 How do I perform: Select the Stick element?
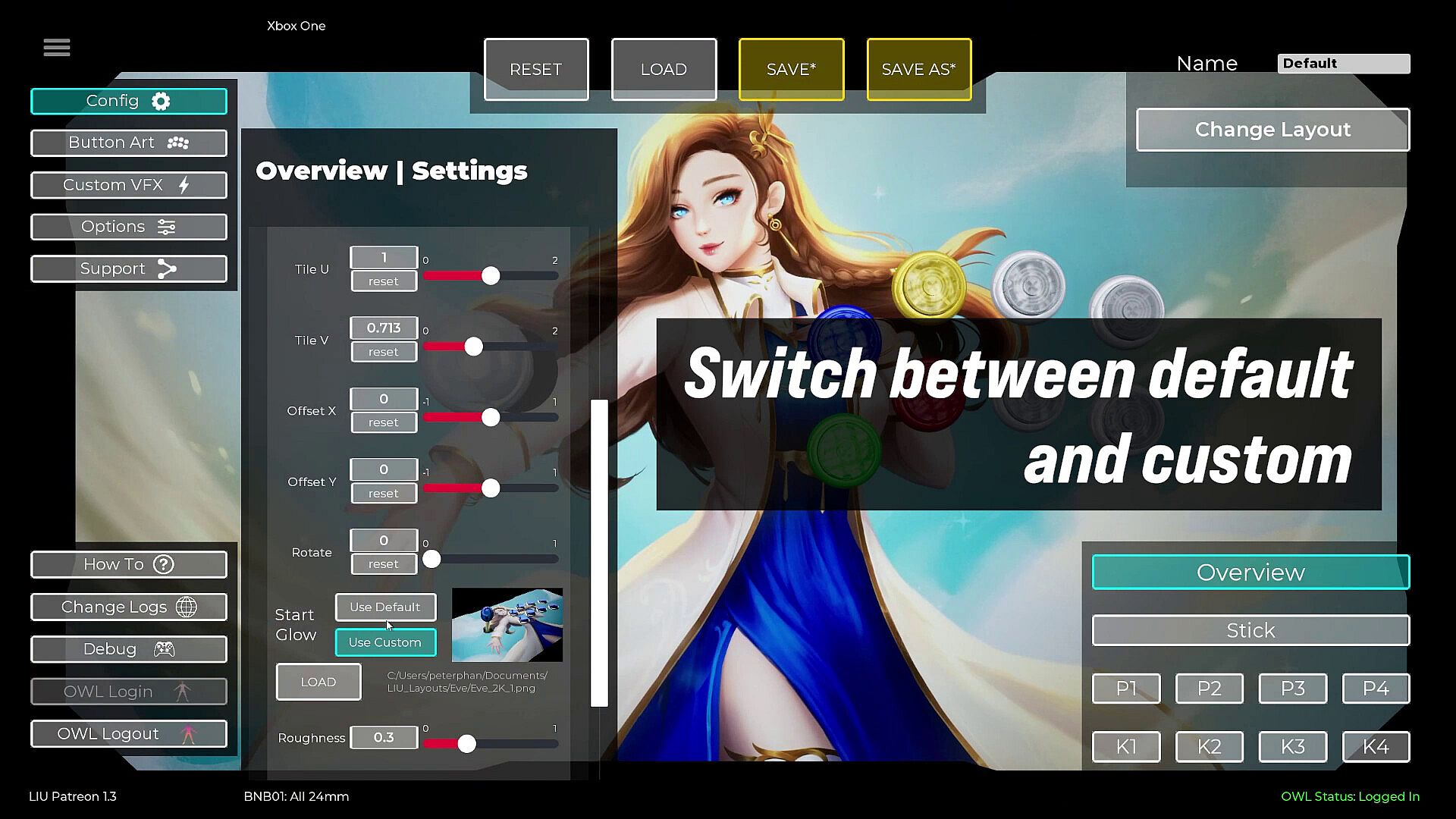(x=1250, y=630)
